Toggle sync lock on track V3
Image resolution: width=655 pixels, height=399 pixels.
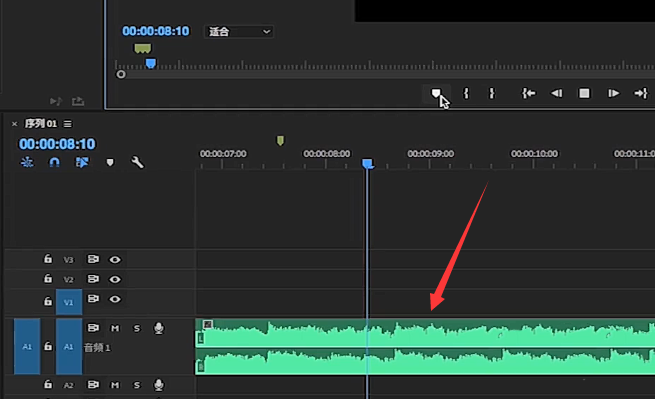pos(93,259)
